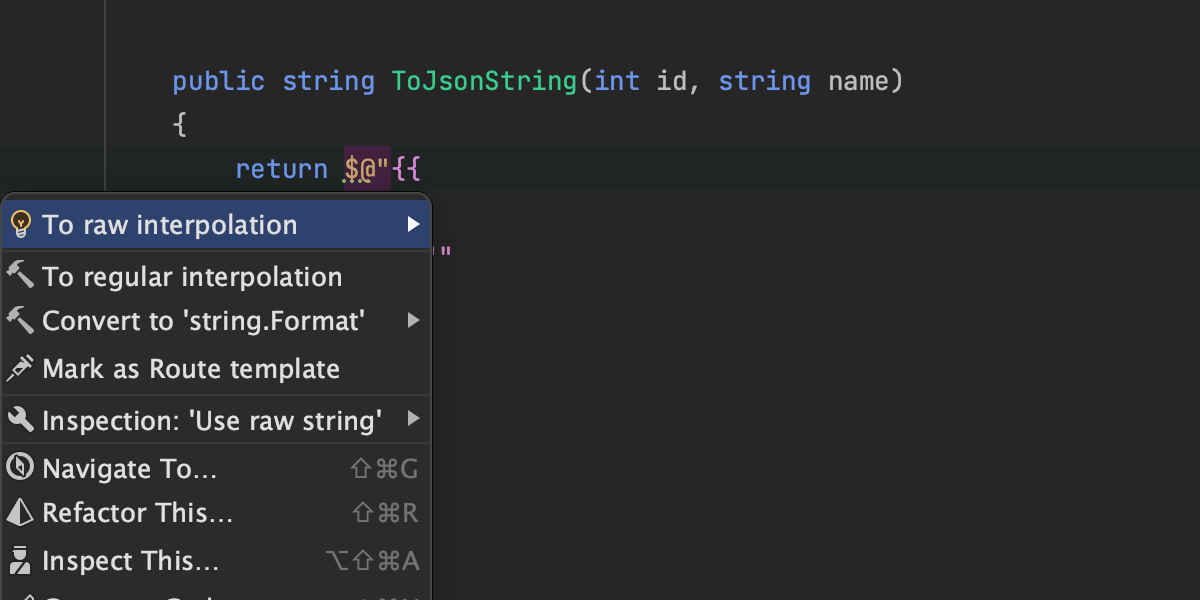The width and height of the screenshot is (1200, 600).
Task: Click the wrench icon beside Inspection: 'Use raw string'
Action: pyautogui.click(x=20, y=421)
